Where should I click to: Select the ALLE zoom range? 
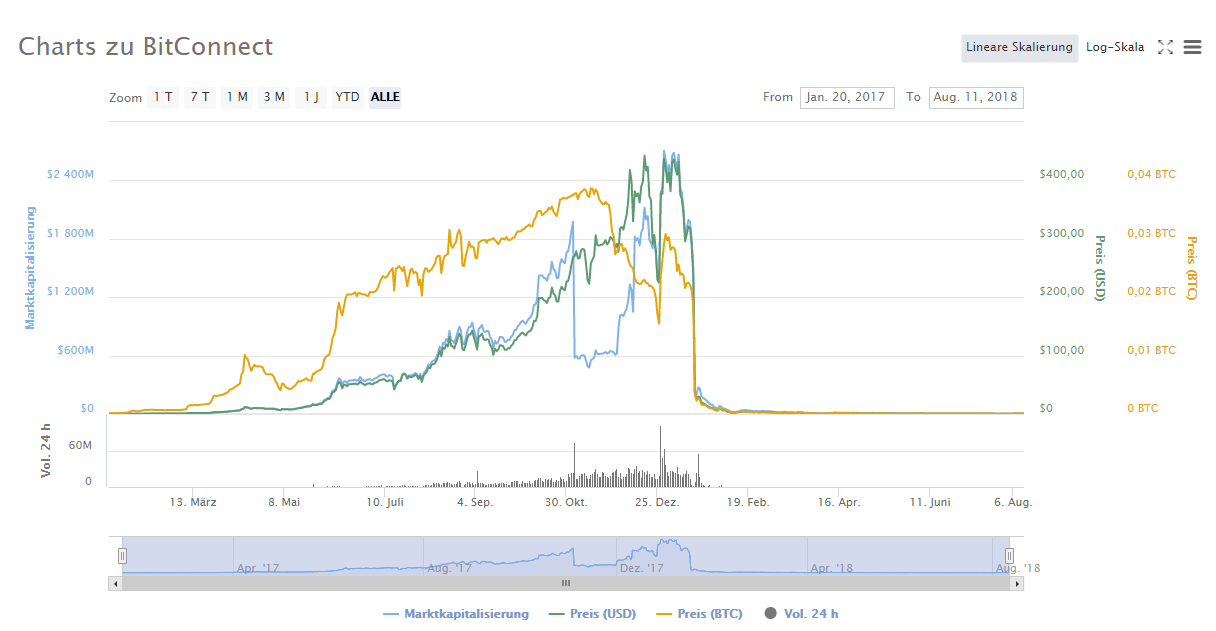384,97
